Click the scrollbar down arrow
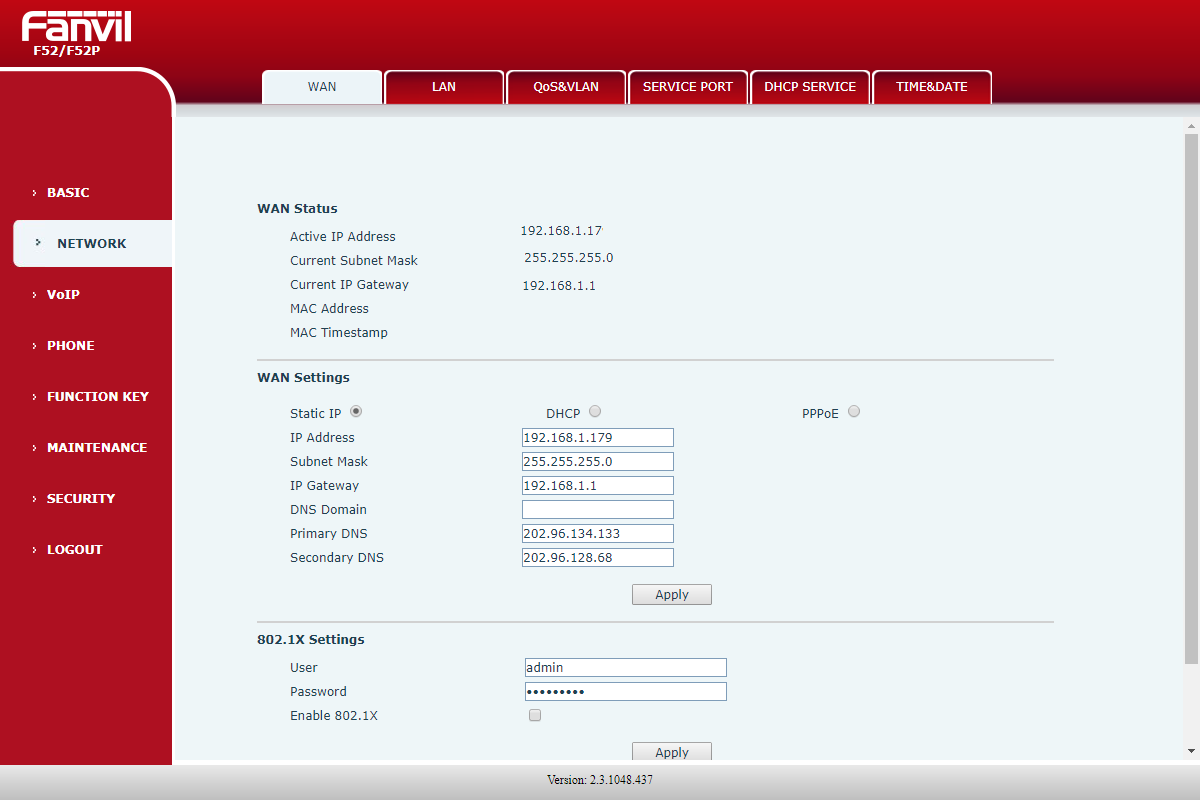 click(1191, 751)
